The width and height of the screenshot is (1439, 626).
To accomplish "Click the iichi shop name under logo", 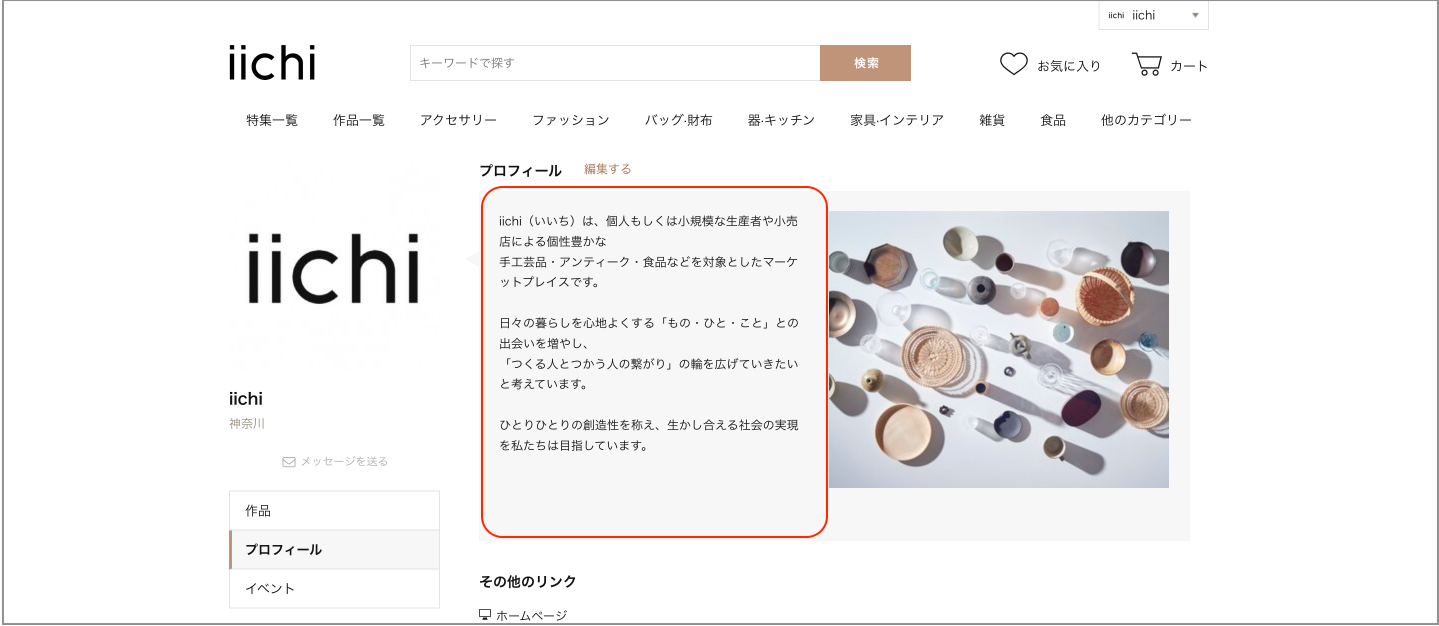I will coord(246,399).
